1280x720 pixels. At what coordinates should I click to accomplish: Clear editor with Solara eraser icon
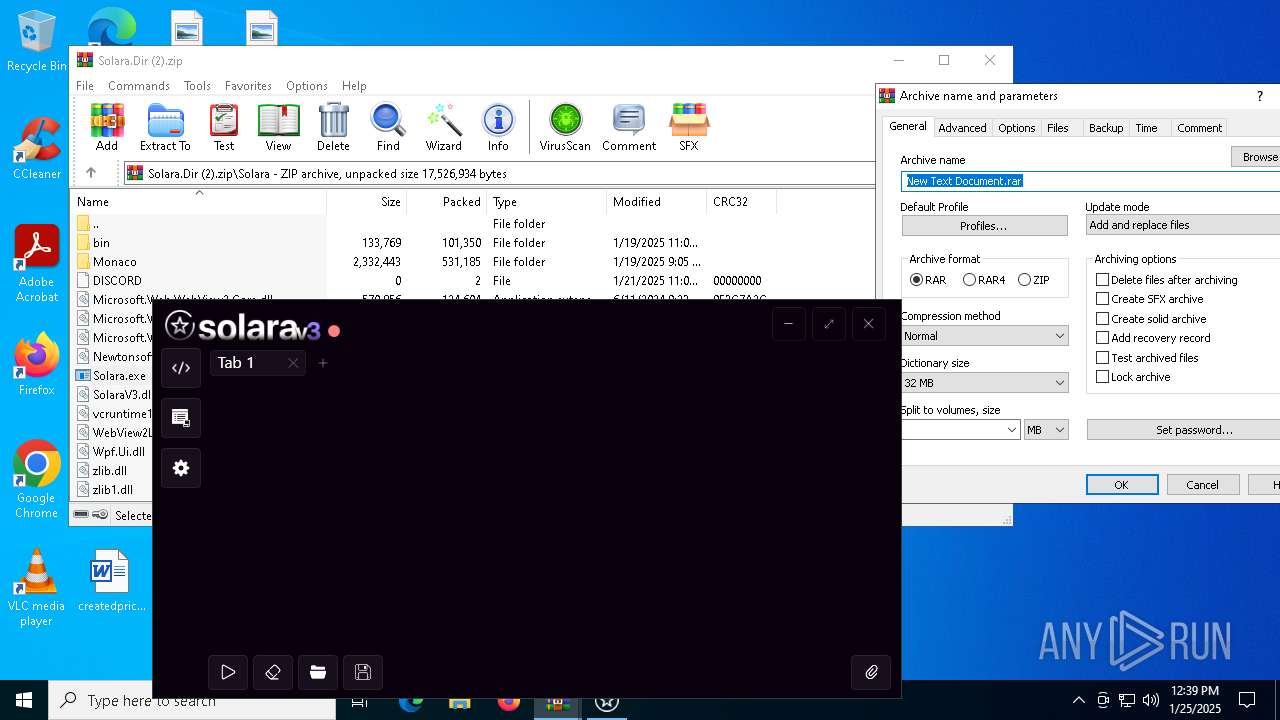[x=273, y=673]
